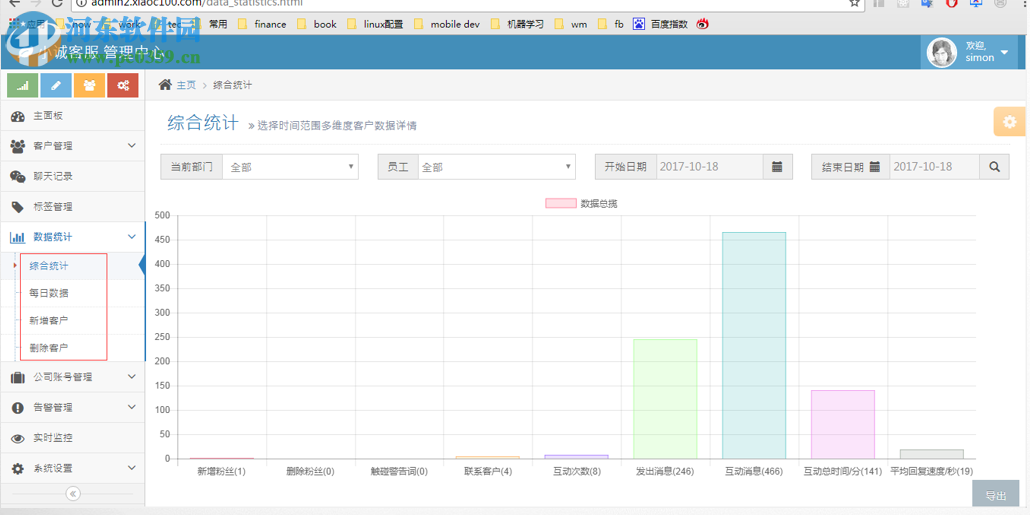Open 实时监控 in sidebar
Screen dimensions: 1030x515
click(72, 438)
